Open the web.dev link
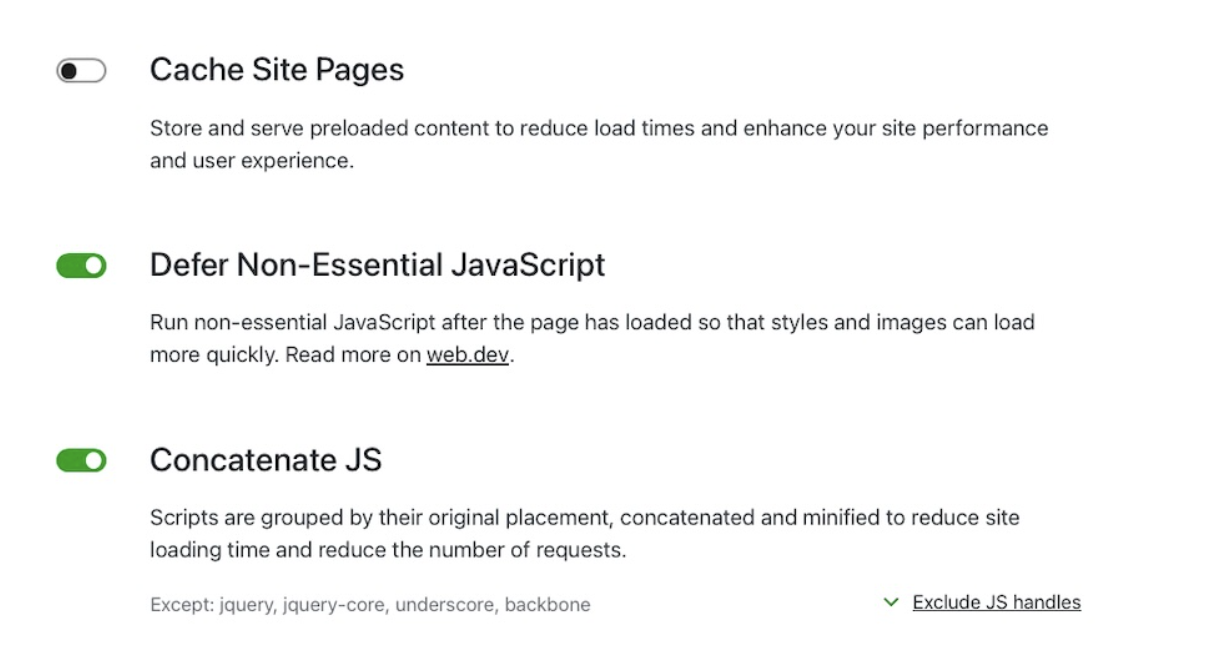 click(x=468, y=356)
